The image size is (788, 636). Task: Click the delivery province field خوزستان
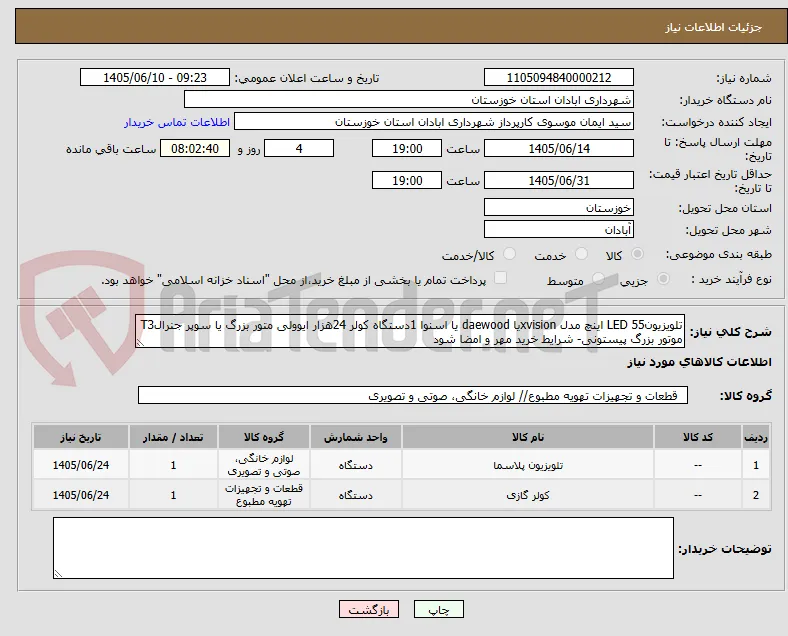tap(558, 207)
